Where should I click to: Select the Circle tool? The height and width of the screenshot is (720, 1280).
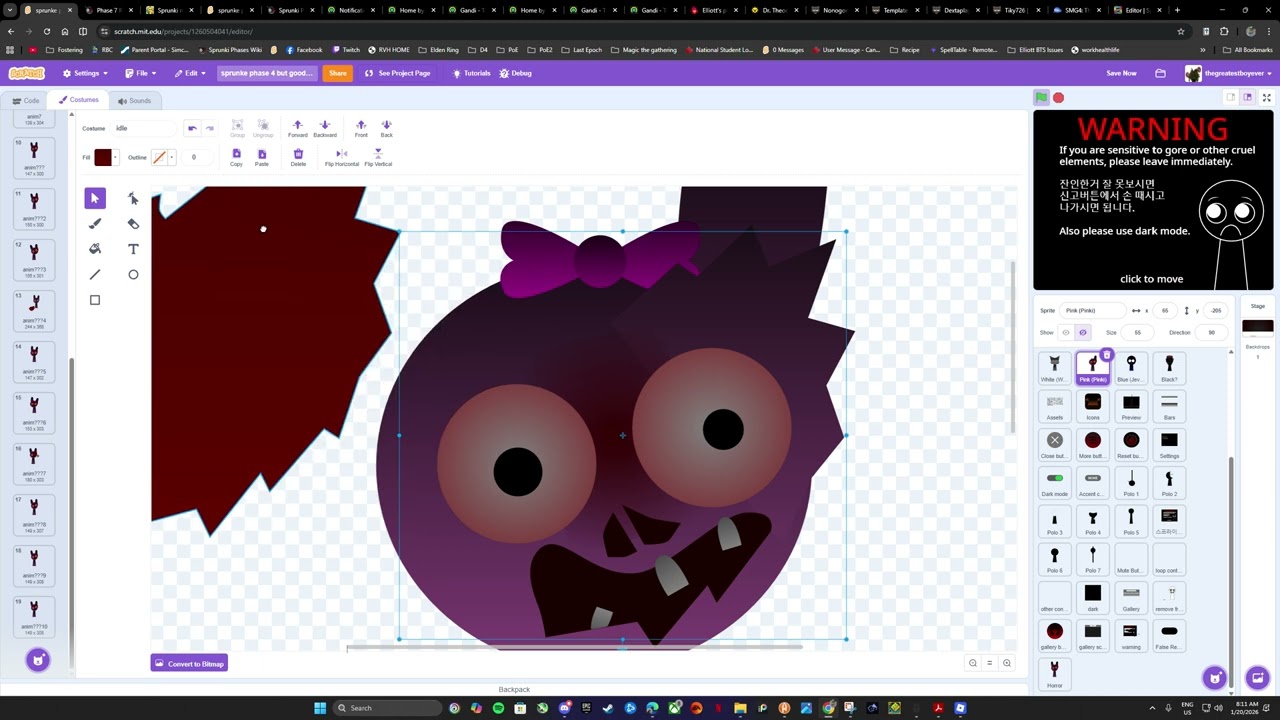[x=133, y=275]
